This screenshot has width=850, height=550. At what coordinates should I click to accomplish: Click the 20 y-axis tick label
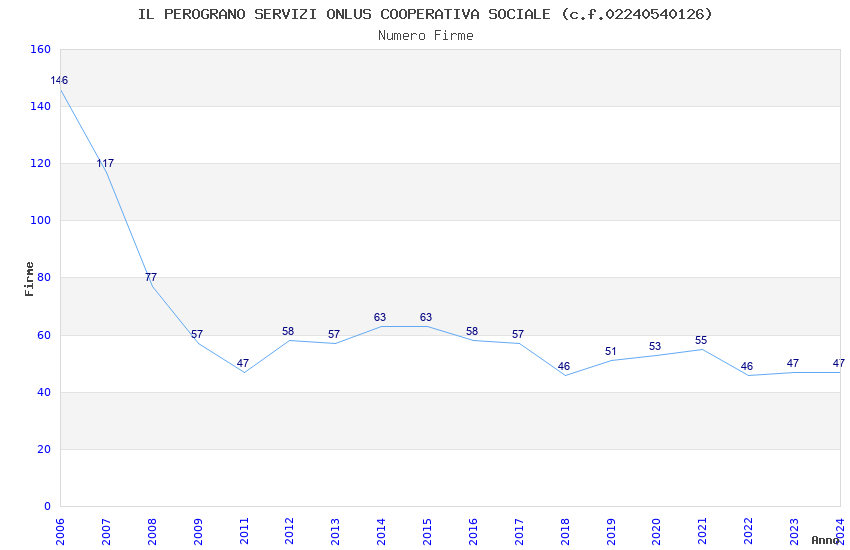click(44, 449)
